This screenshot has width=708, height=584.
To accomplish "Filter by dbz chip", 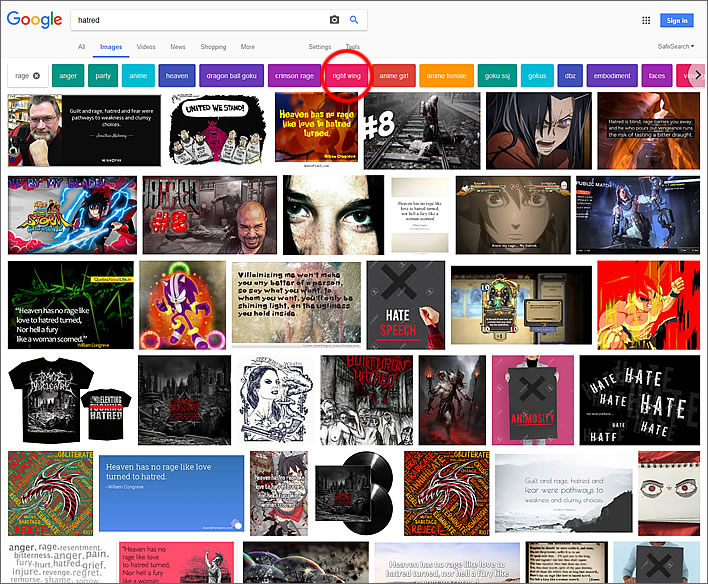I will tap(570, 76).
